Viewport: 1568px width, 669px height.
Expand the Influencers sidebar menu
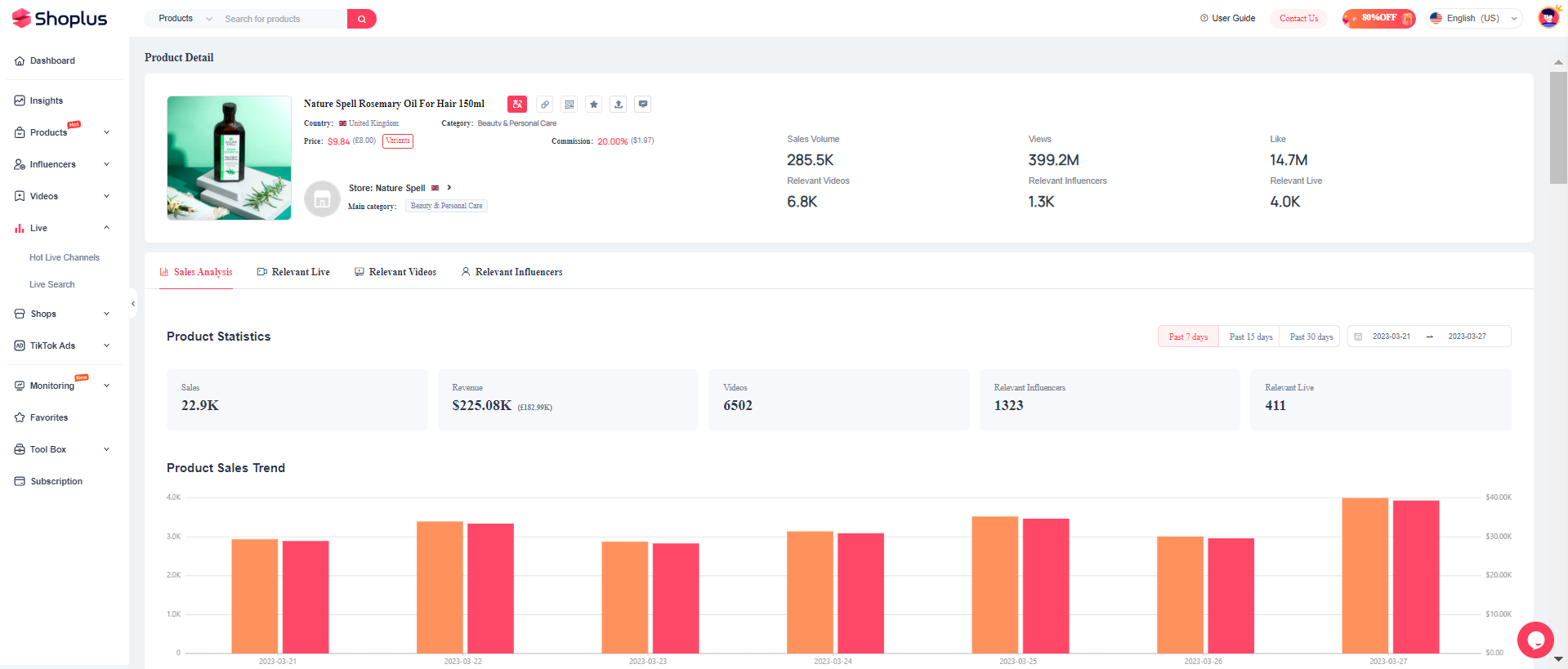106,164
